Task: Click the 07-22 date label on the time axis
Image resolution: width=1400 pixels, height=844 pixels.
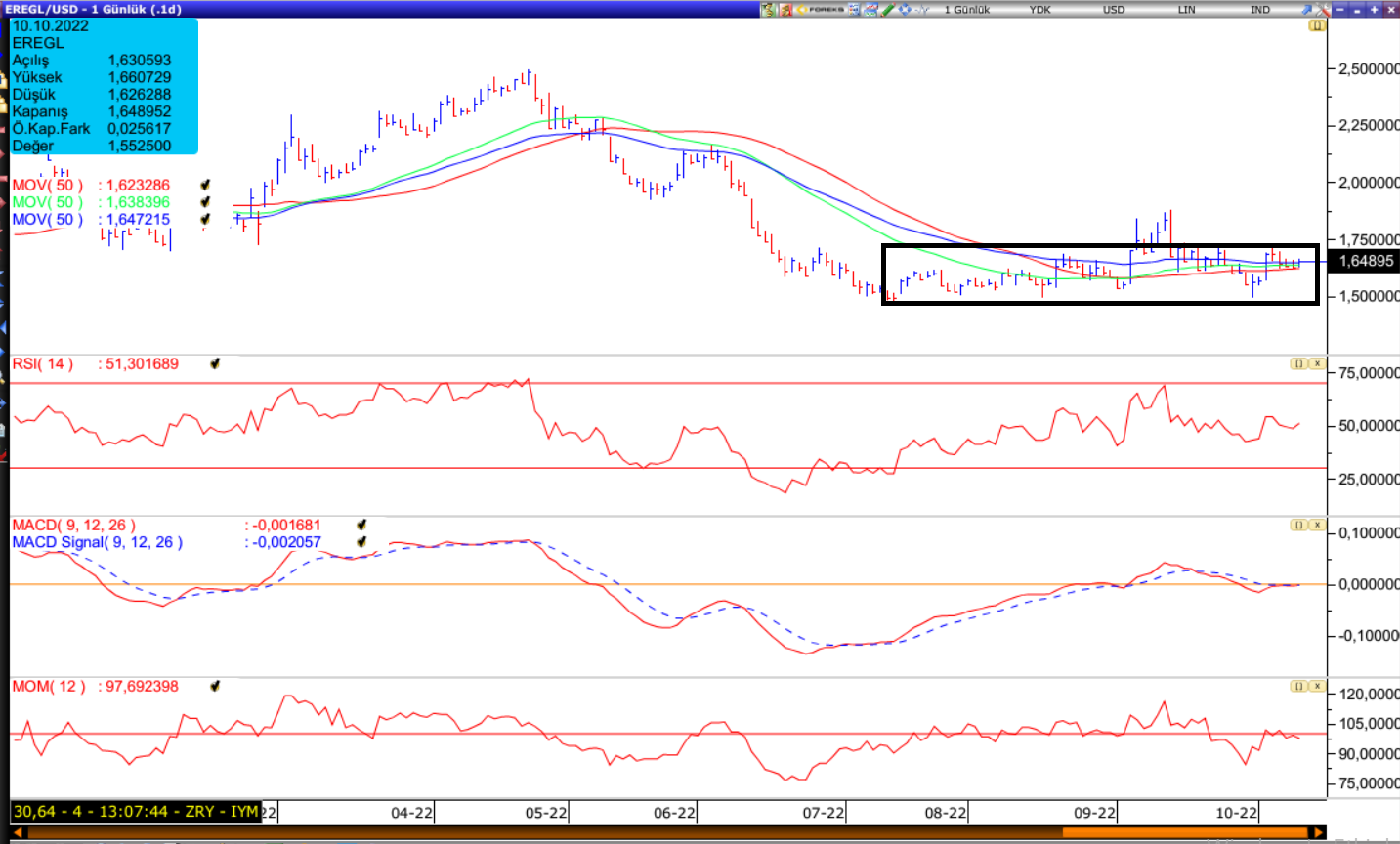Action: (x=824, y=812)
